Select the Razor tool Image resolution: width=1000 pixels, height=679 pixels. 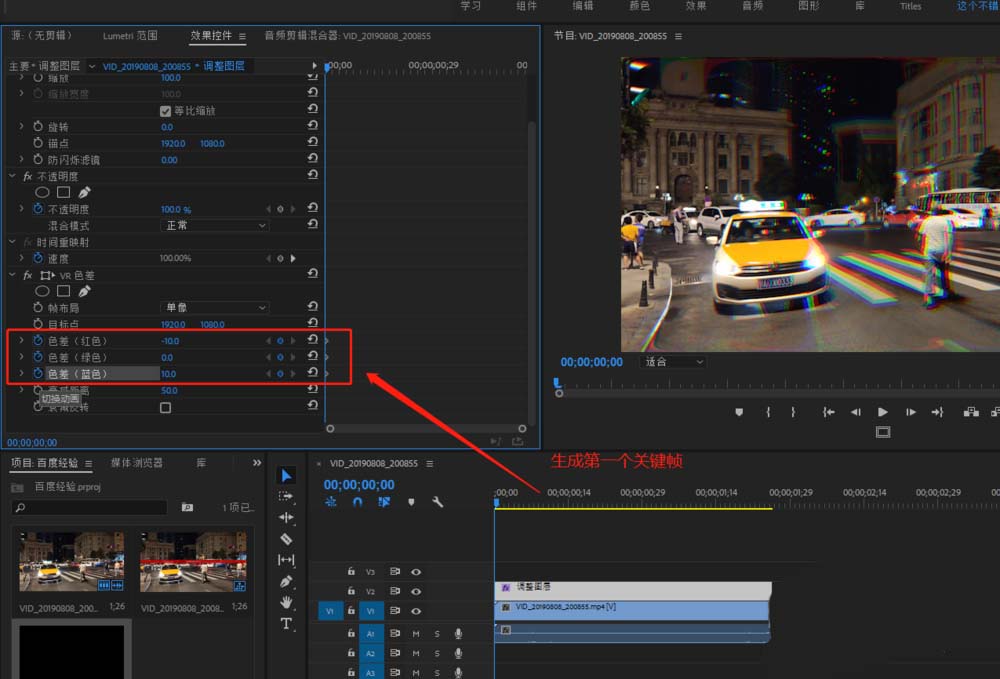[286, 540]
